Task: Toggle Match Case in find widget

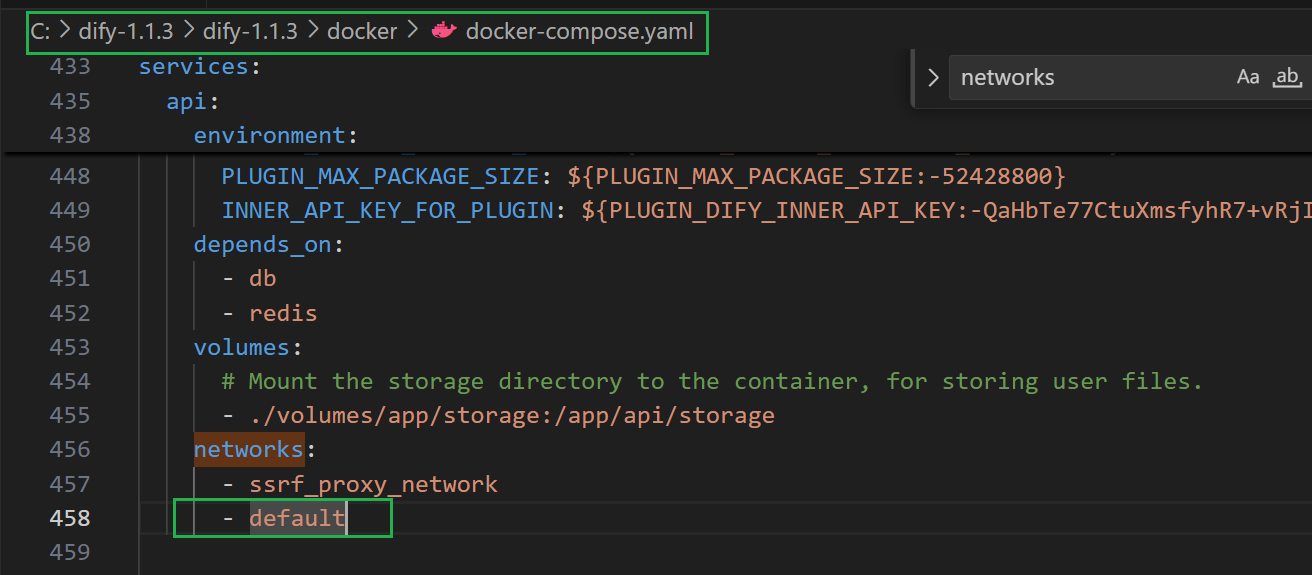Action: [x=1248, y=77]
